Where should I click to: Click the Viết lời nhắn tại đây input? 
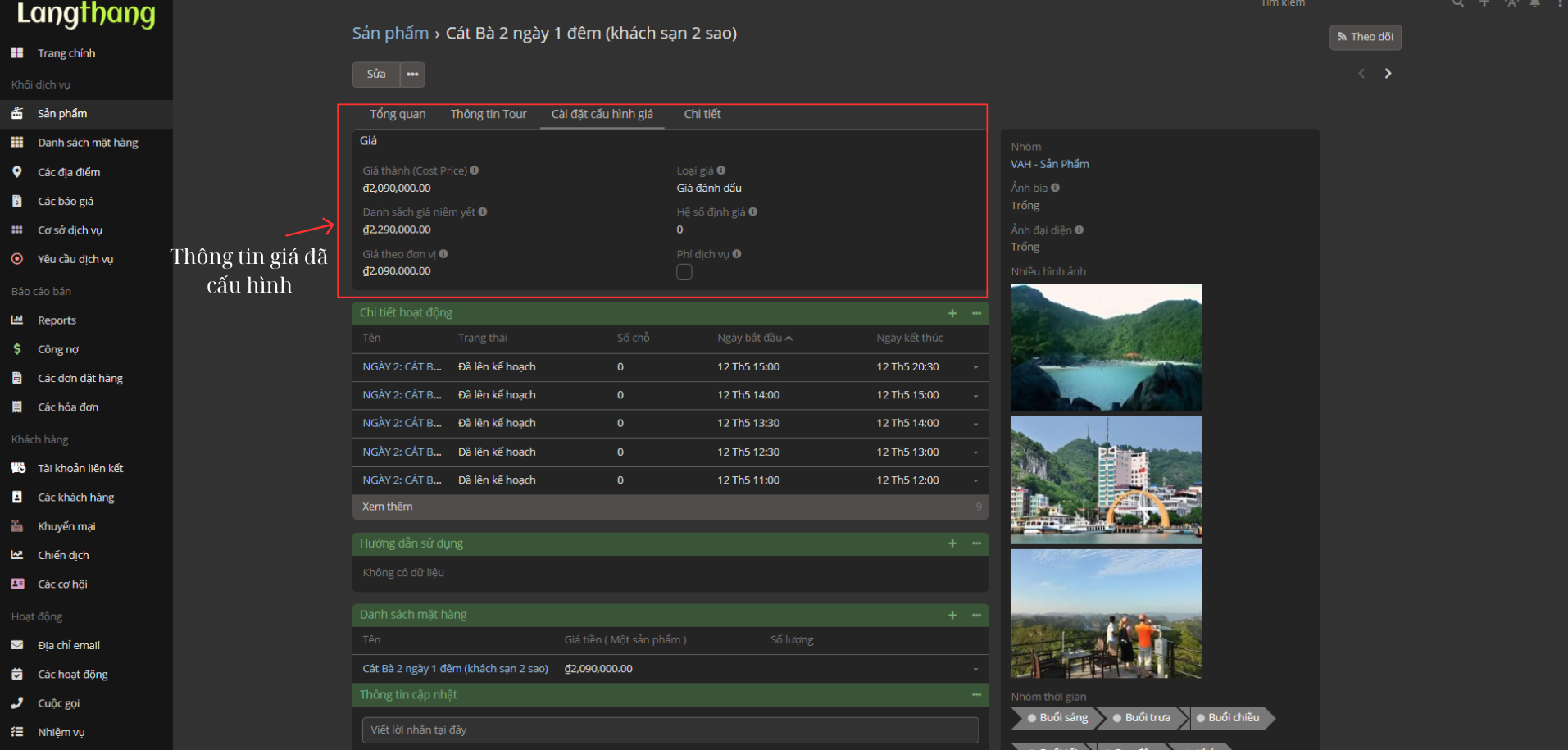[670, 730]
